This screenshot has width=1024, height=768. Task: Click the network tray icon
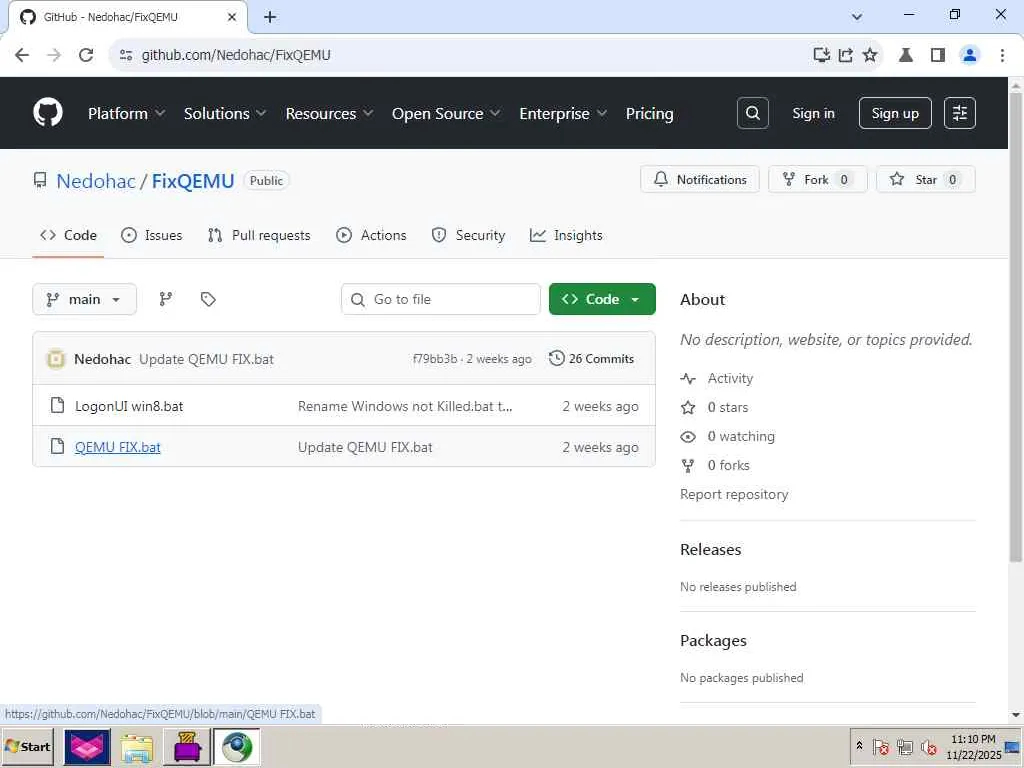(904, 746)
